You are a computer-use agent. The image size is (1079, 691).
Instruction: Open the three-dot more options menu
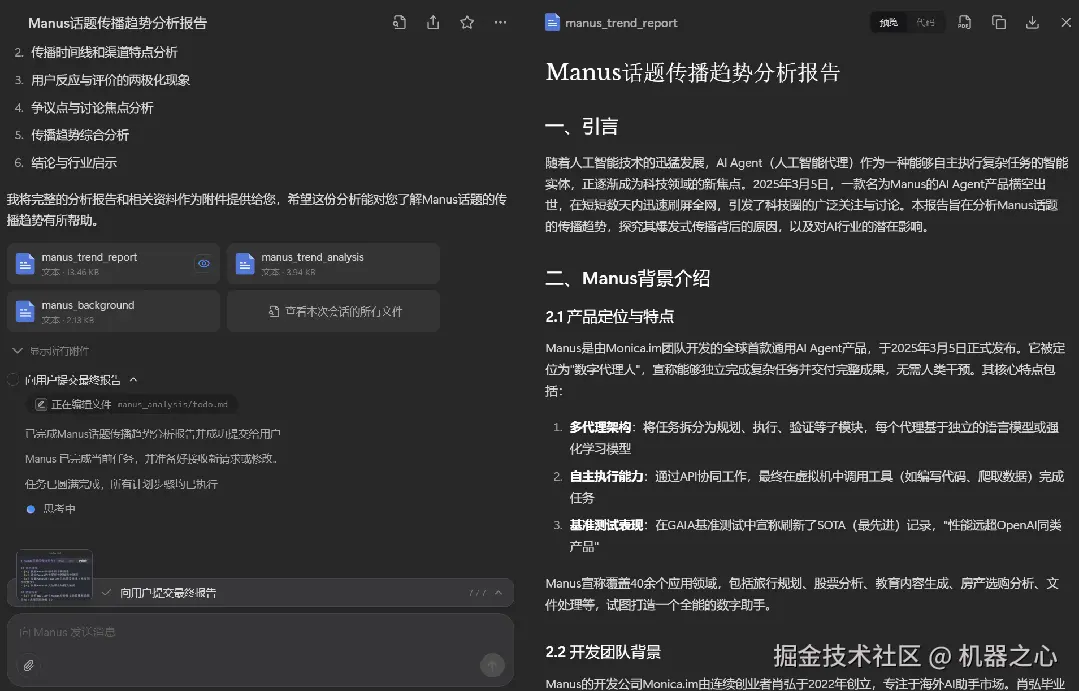coord(500,22)
